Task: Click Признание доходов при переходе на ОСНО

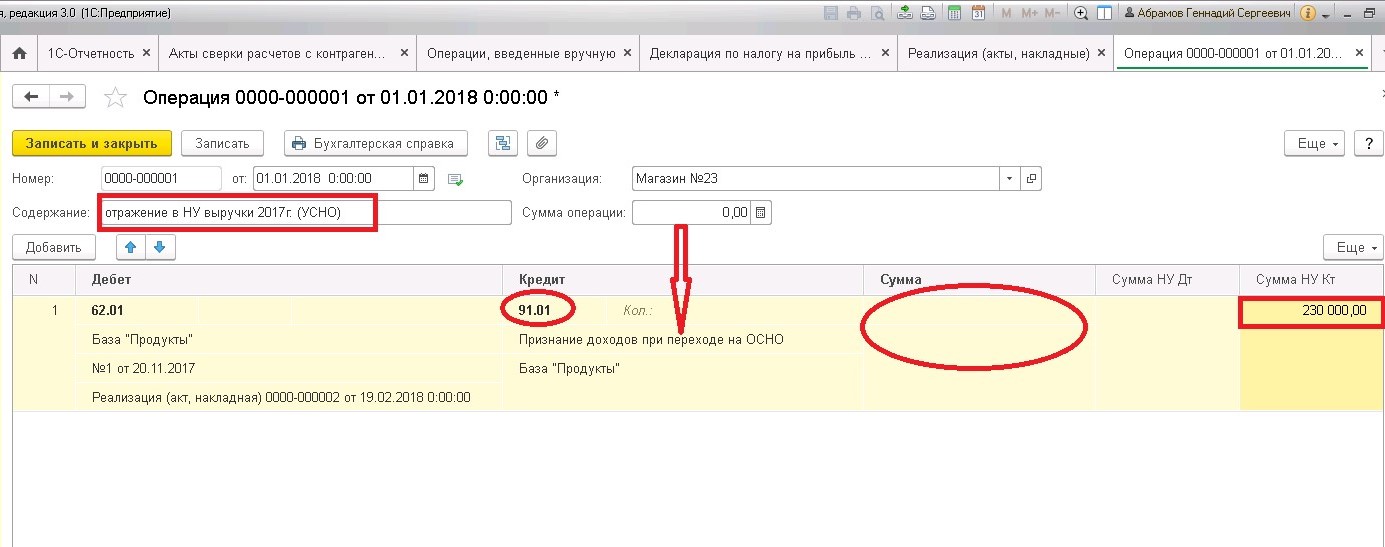Action: 651,339
